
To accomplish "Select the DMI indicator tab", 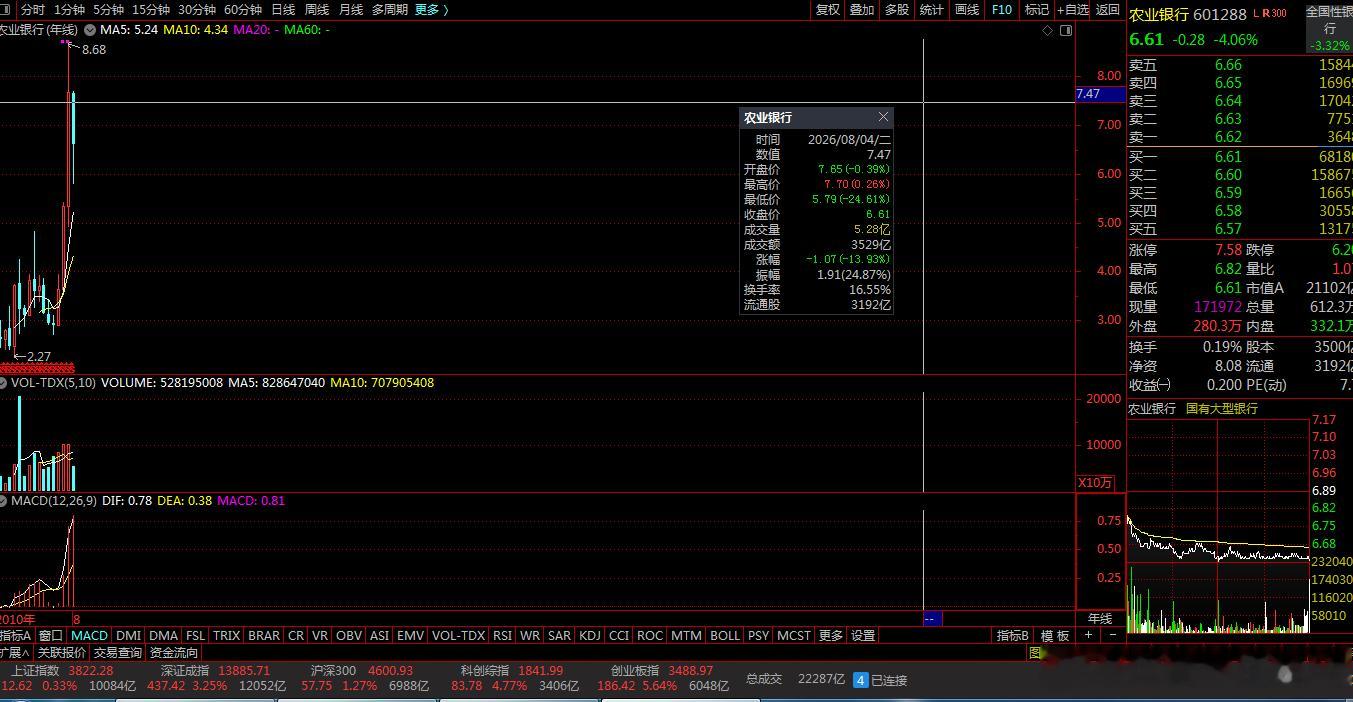I will 128,635.
